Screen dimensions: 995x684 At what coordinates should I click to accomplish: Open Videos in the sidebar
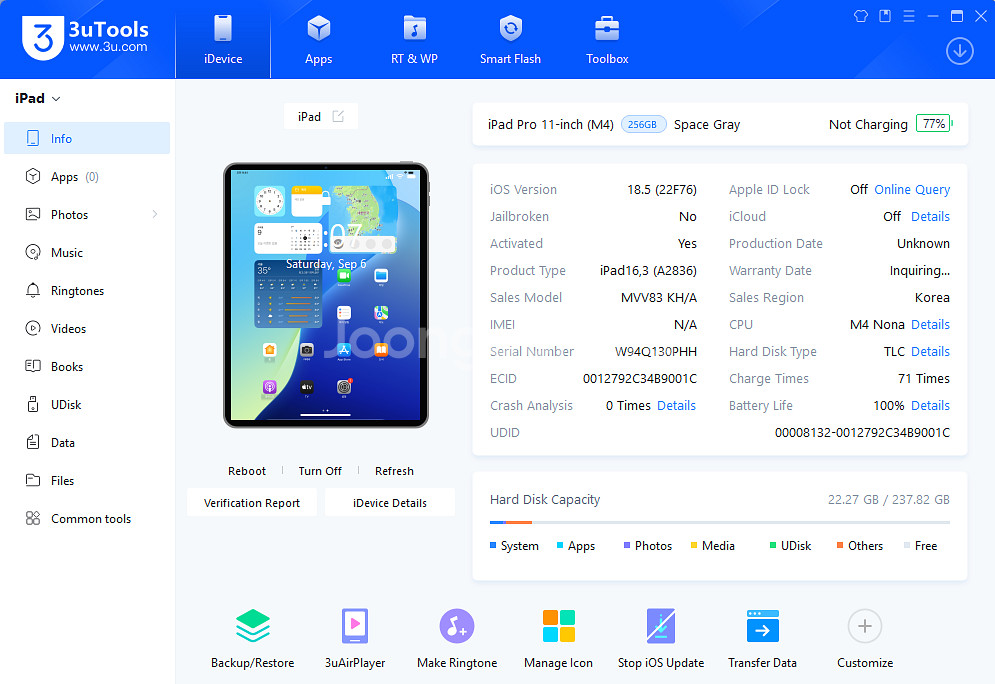pyautogui.click(x=87, y=329)
